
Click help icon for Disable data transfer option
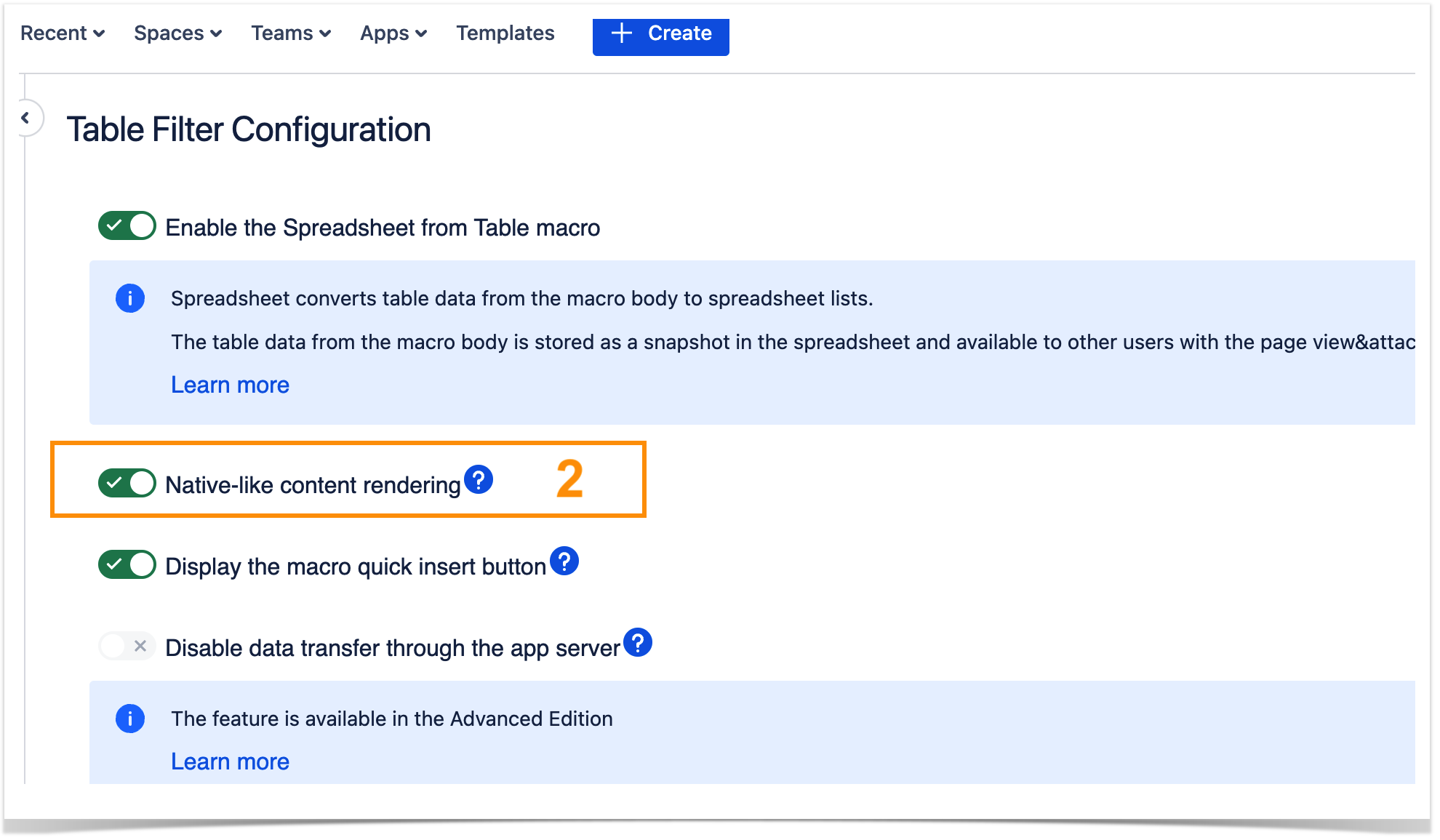pyautogui.click(x=638, y=643)
